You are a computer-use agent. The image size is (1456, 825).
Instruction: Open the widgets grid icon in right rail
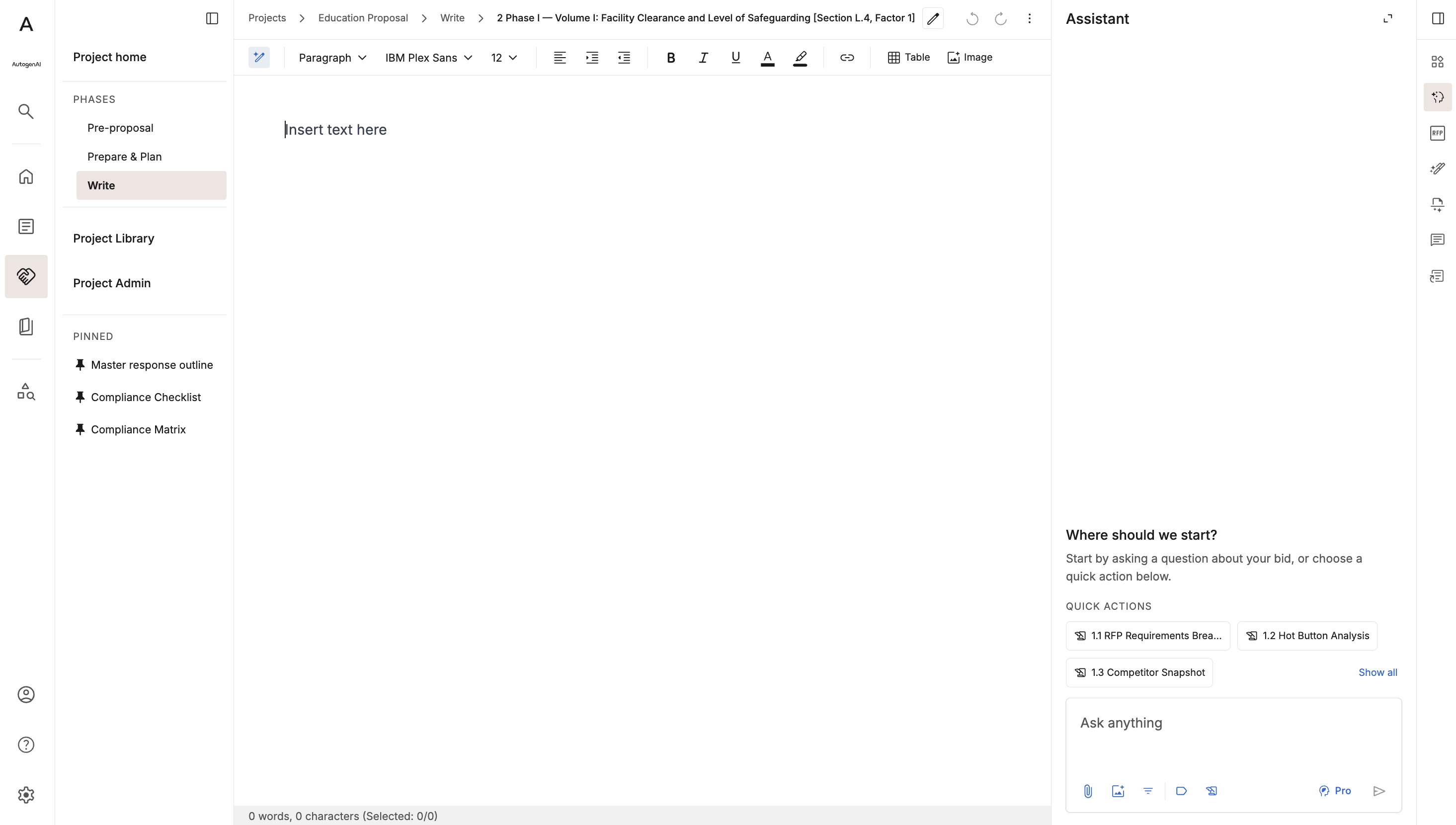click(x=1437, y=62)
